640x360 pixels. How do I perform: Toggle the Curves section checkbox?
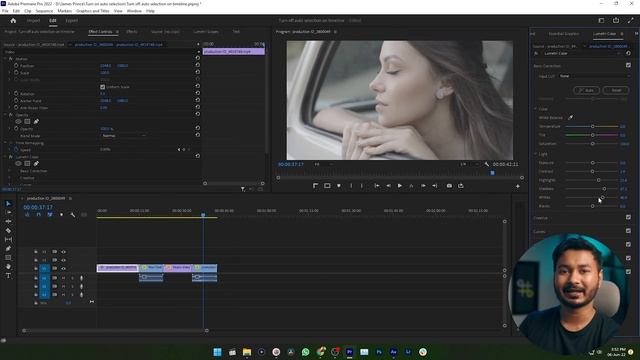(628, 231)
